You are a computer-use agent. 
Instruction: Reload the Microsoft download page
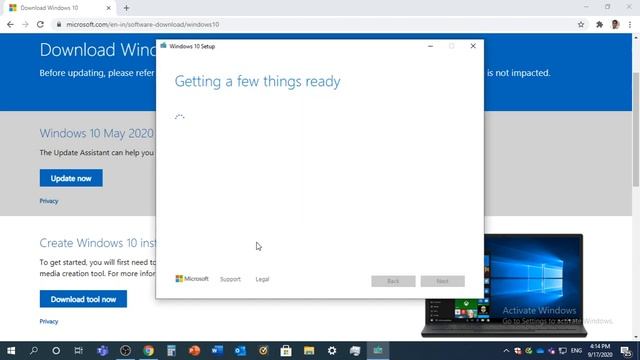pos(40,24)
